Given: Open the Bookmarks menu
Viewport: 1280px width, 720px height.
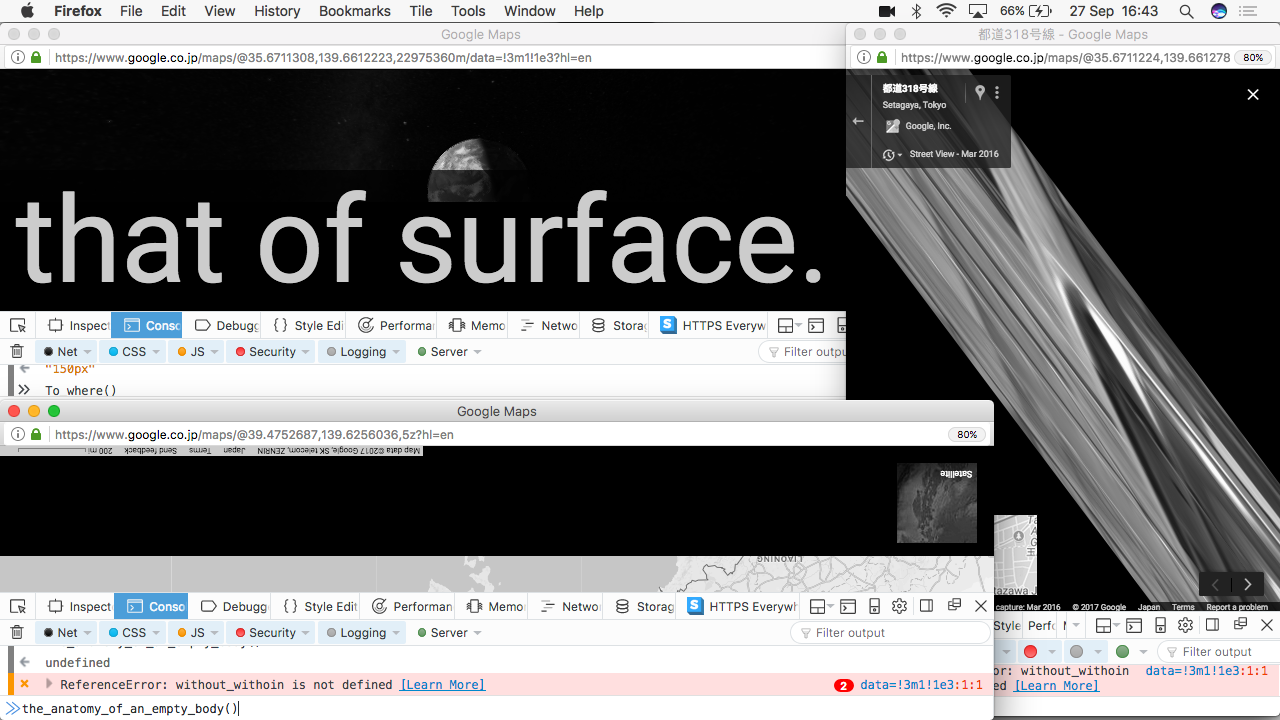Looking at the screenshot, I should (354, 11).
